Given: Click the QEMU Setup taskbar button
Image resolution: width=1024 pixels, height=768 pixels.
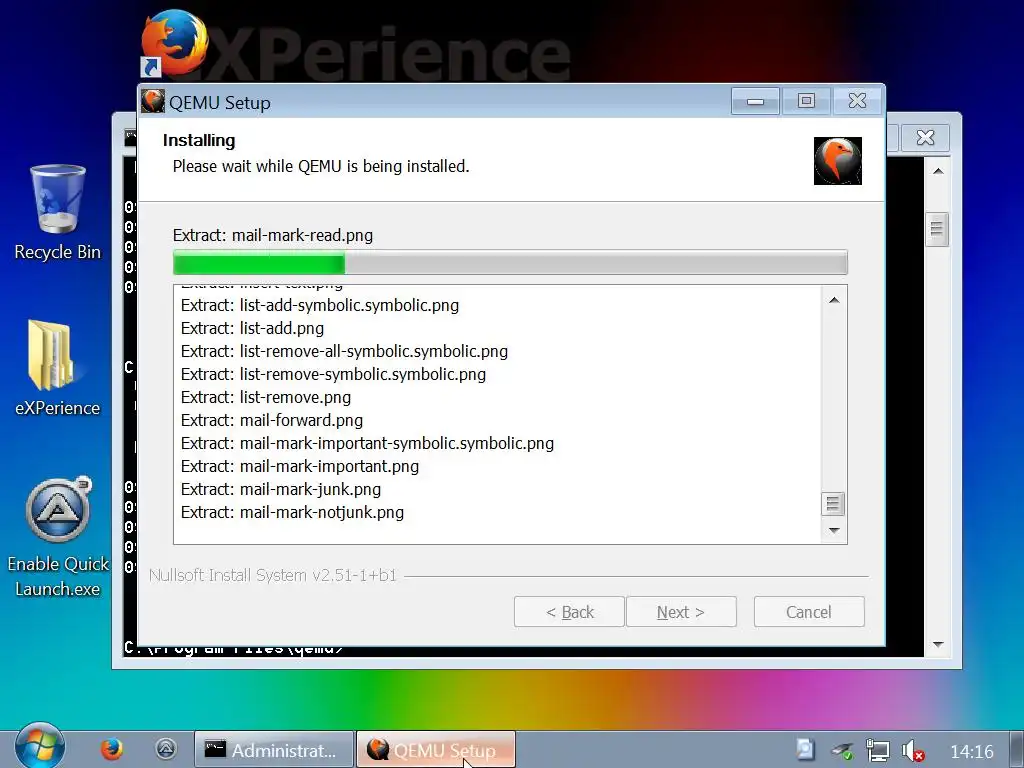Looking at the screenshot, I should pyautogui.click(x=436, y=750).
